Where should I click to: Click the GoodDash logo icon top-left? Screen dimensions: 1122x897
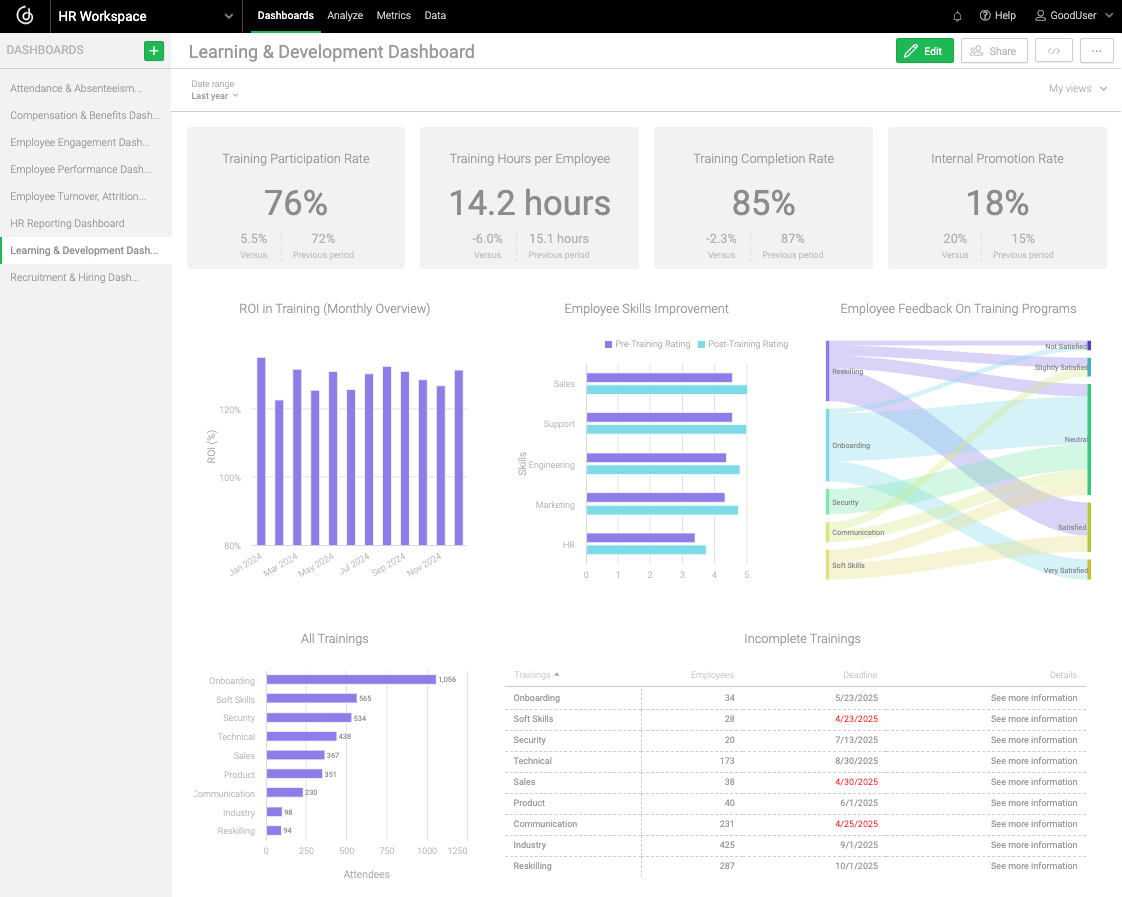tap(25, 16)
